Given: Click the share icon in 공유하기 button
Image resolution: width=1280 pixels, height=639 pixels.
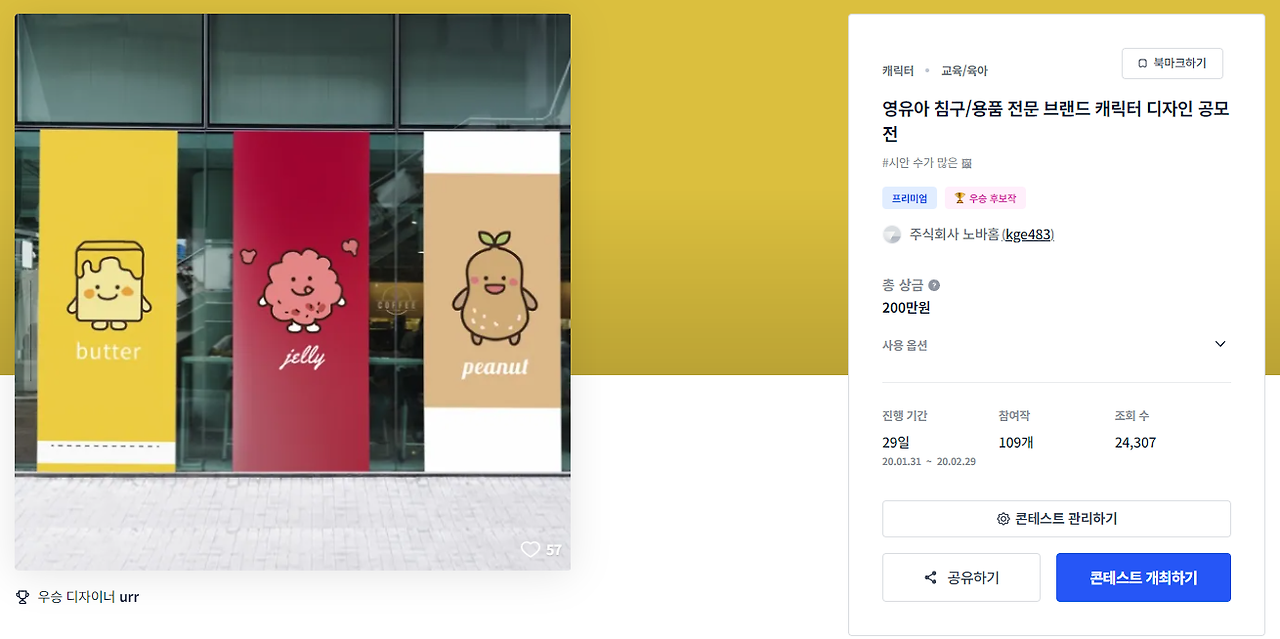Looking at the screenshot, I should tap(931, 578).
